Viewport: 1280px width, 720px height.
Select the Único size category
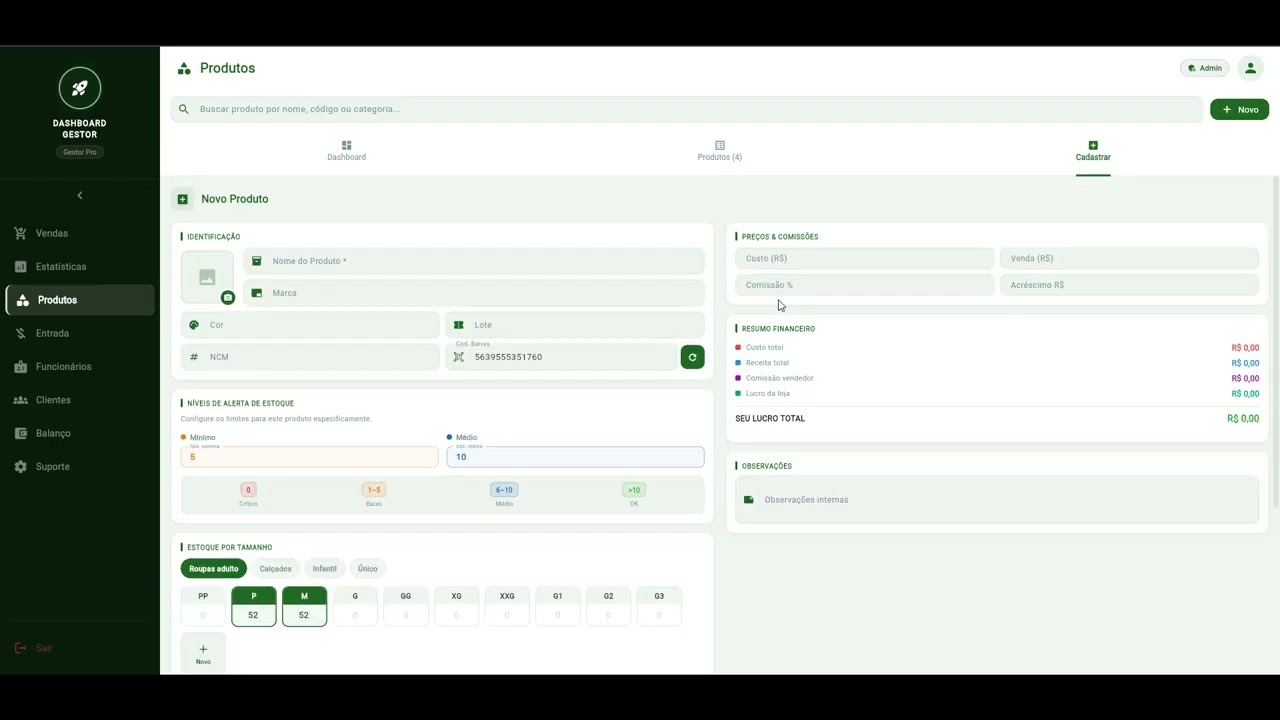pyautogui.click(x=368, y=569)
